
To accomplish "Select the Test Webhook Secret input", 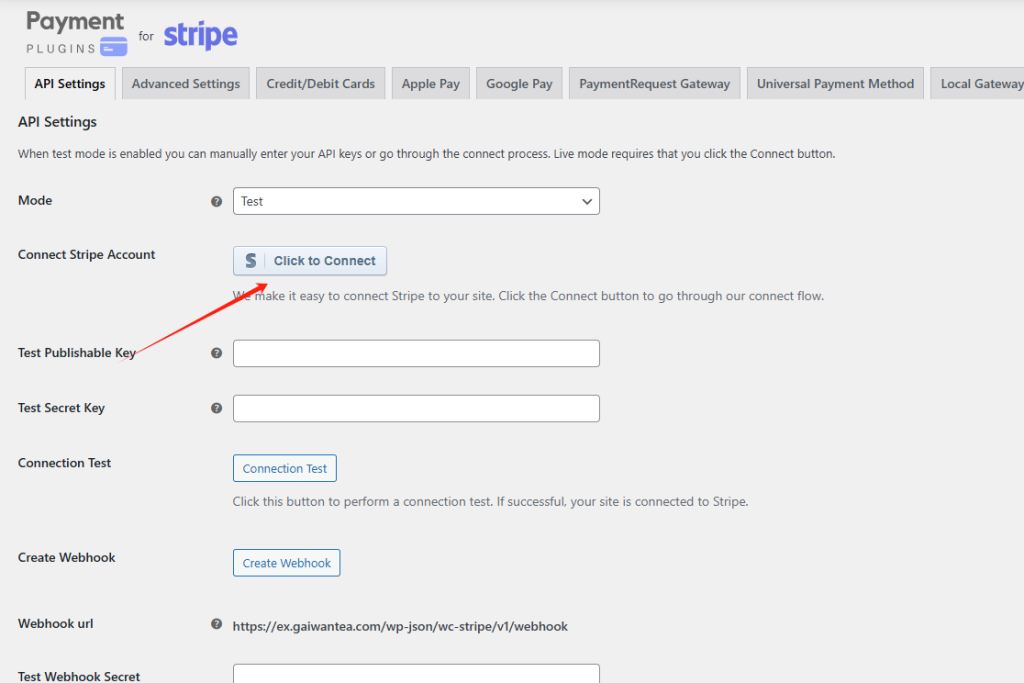I will coord(416,674).
